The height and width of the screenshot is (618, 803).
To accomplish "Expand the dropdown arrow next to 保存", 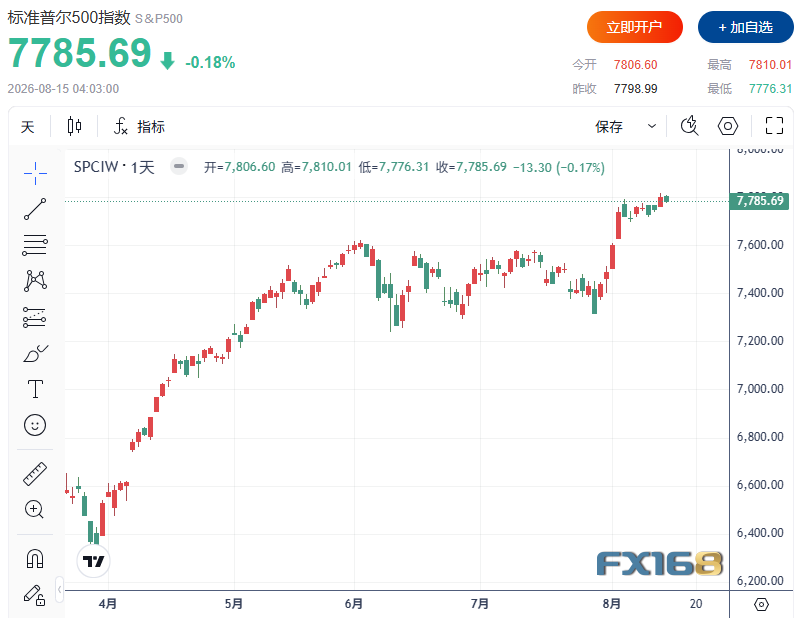I will pos(651,126).
